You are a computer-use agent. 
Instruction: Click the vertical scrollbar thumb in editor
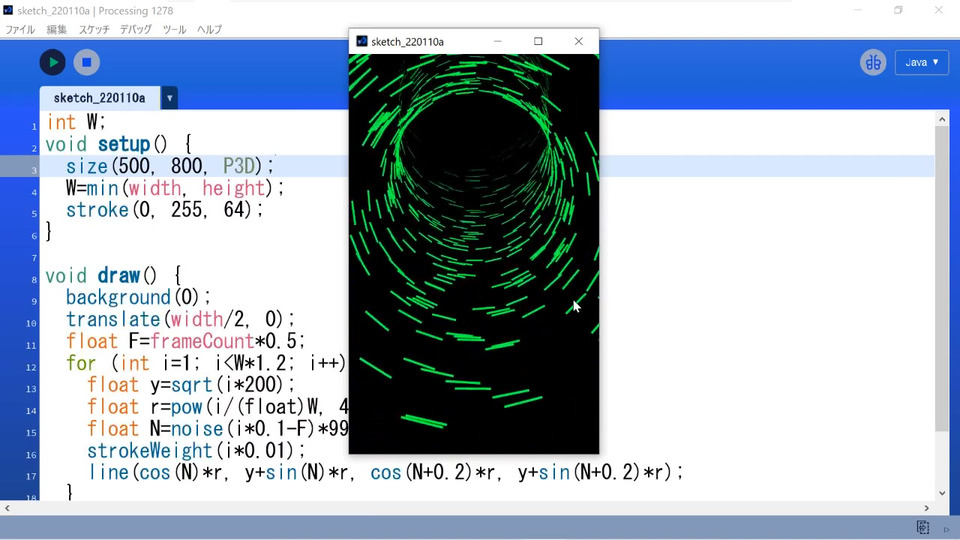point(942,279)
